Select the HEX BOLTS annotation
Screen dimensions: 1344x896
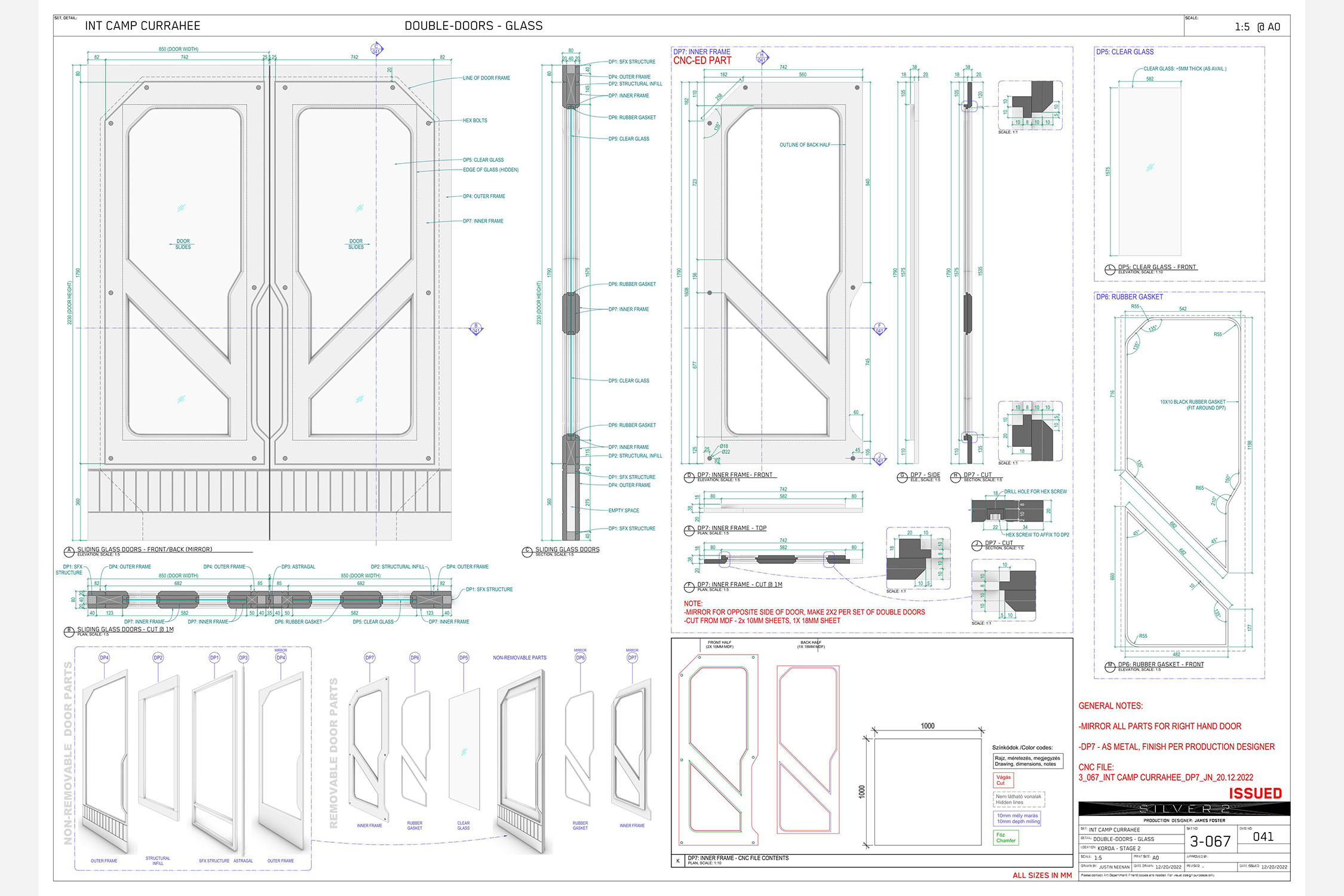tap(475, 121)
